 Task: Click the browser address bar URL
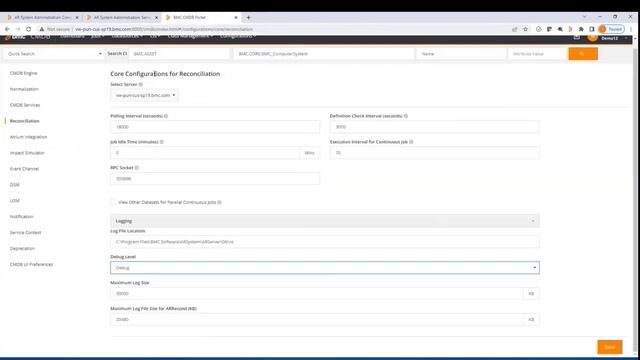[164, 29]
